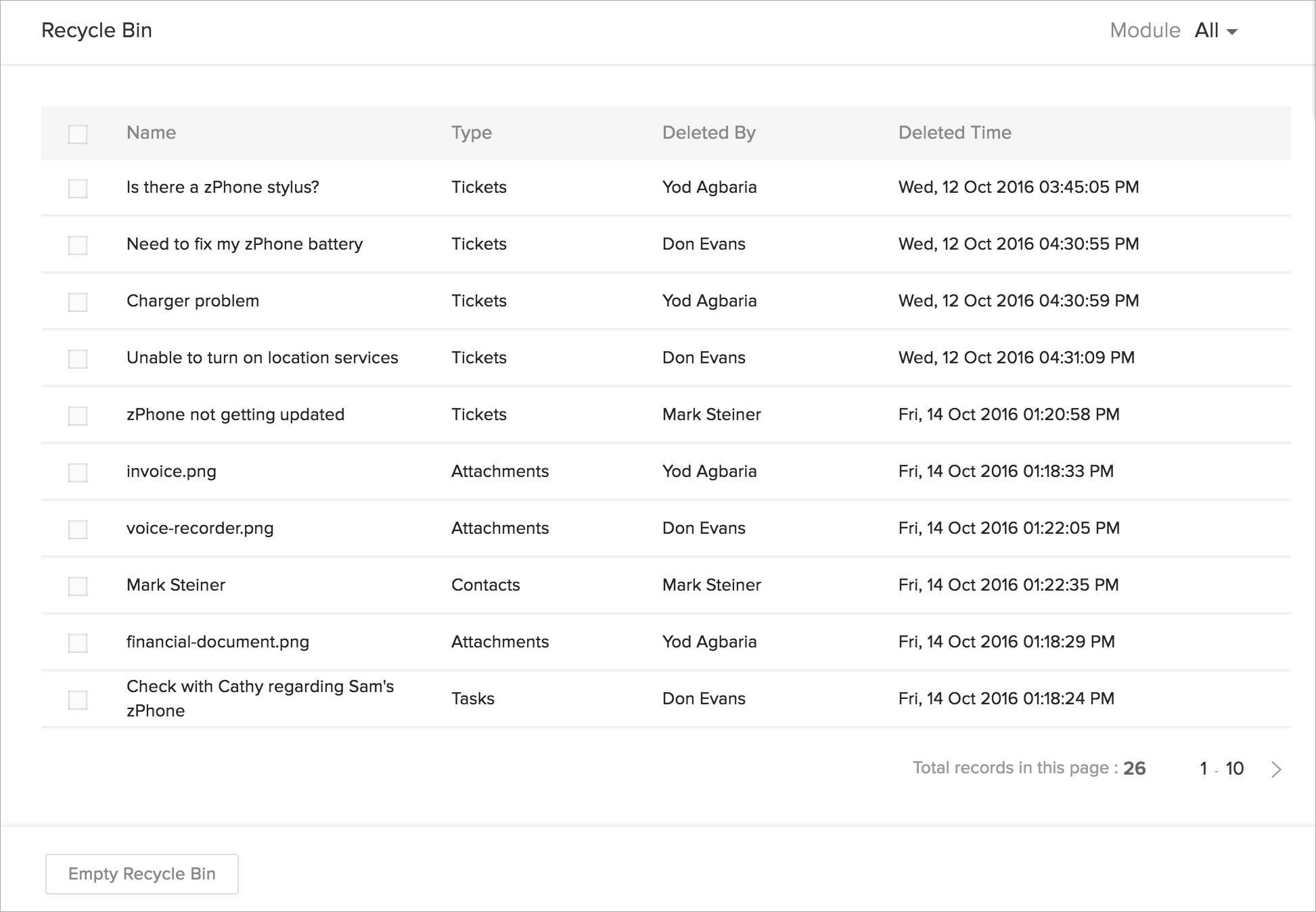Image resolution: width=1316 pixels, height=912 pixels.
Task: Click the Deleted Time column header
Action: [x=955, y=133]
